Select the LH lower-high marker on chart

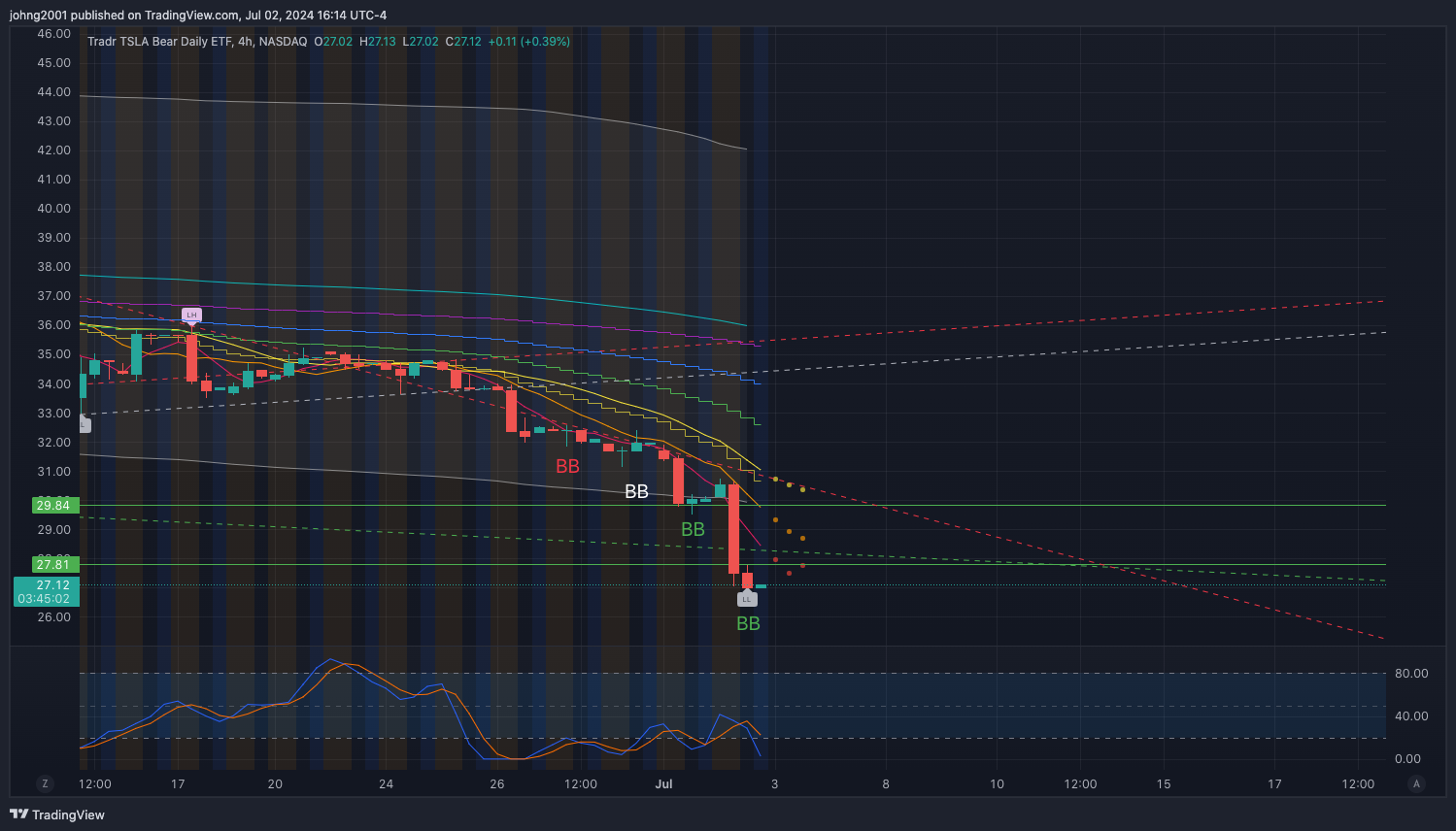click(191, 316)
